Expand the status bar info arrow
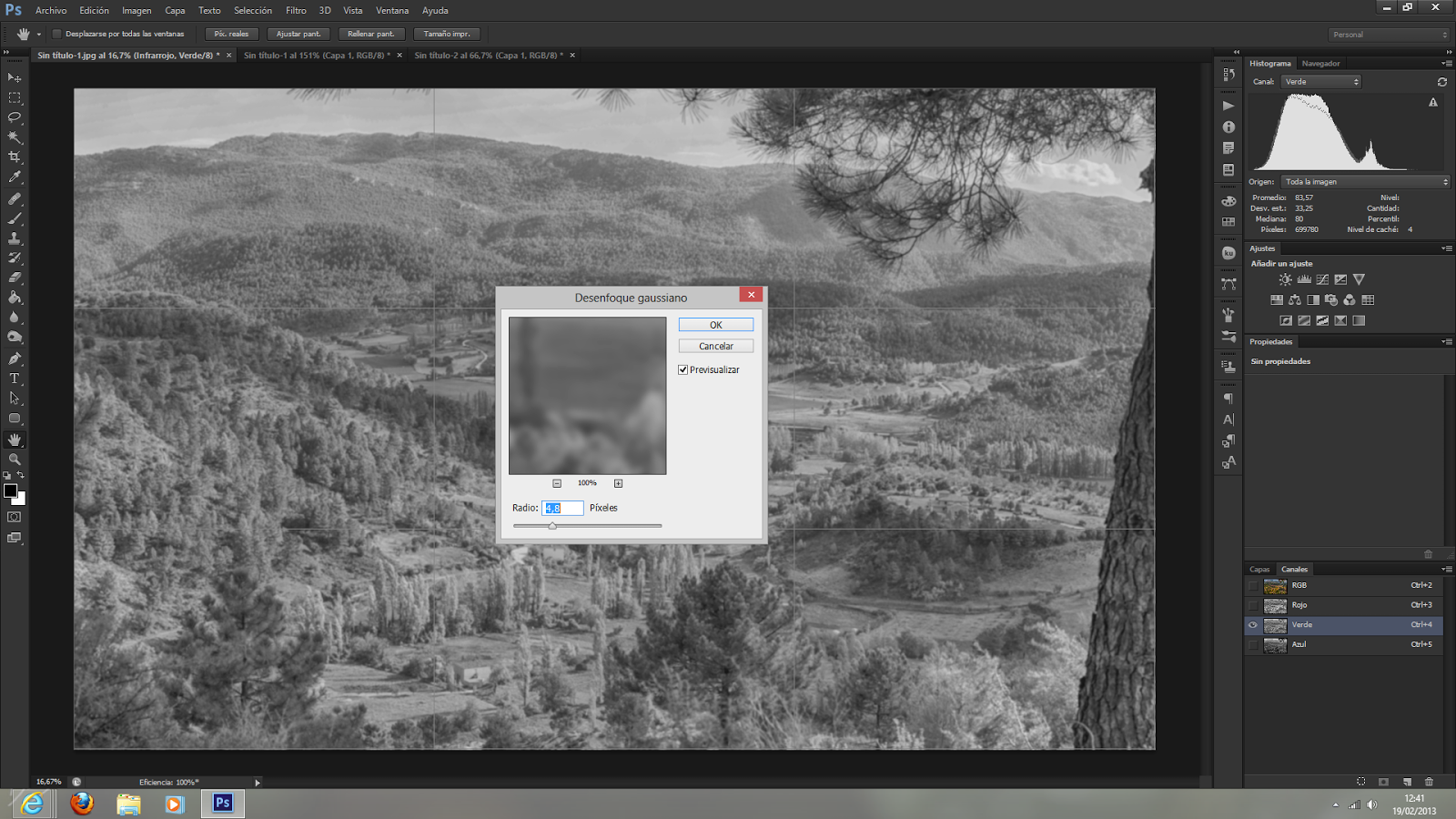This screenshot has height=819, width=1456. pyautogui.click(x=258, y=783)
